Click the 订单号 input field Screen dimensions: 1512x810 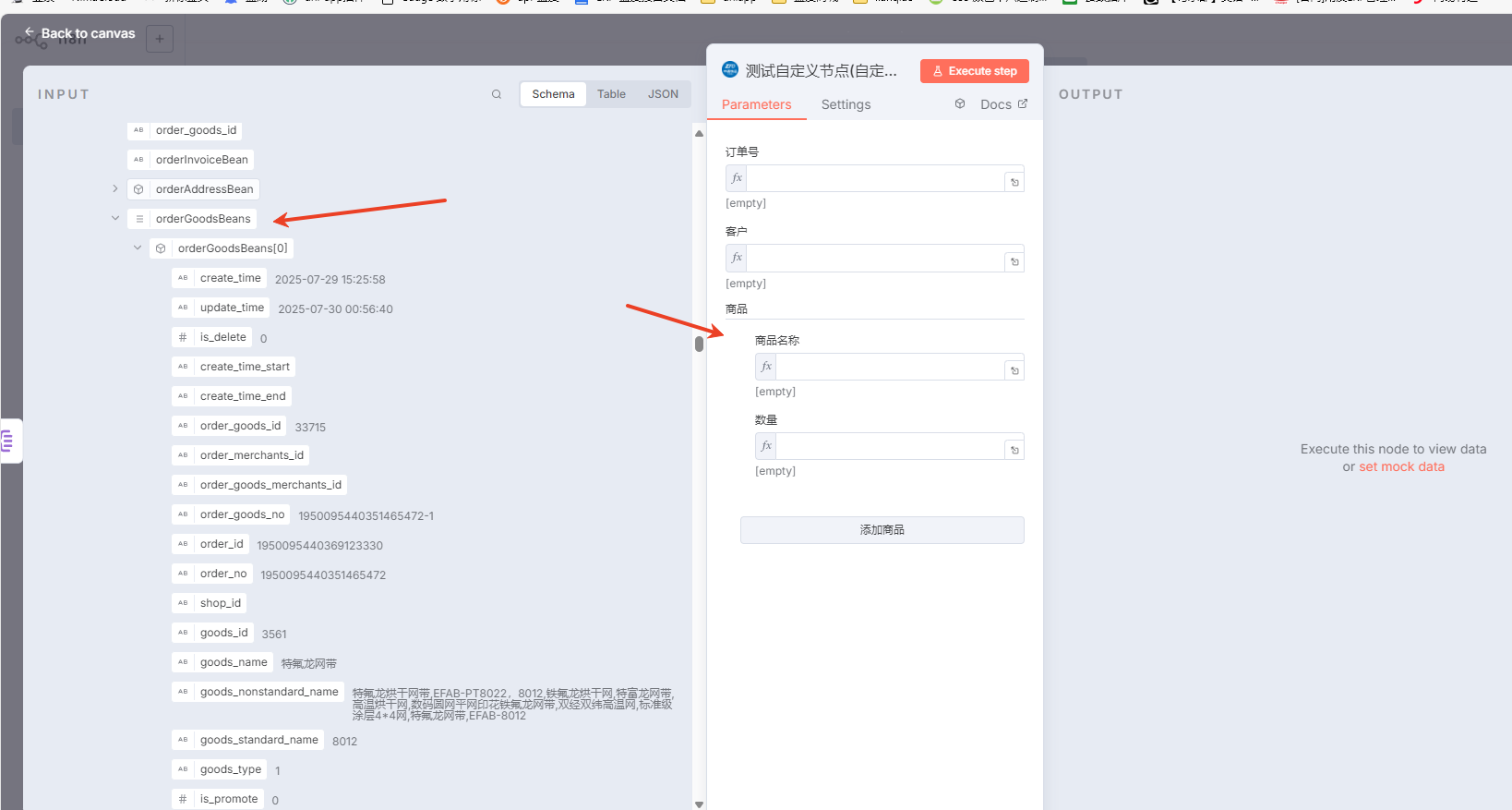[x=875, y=178]
